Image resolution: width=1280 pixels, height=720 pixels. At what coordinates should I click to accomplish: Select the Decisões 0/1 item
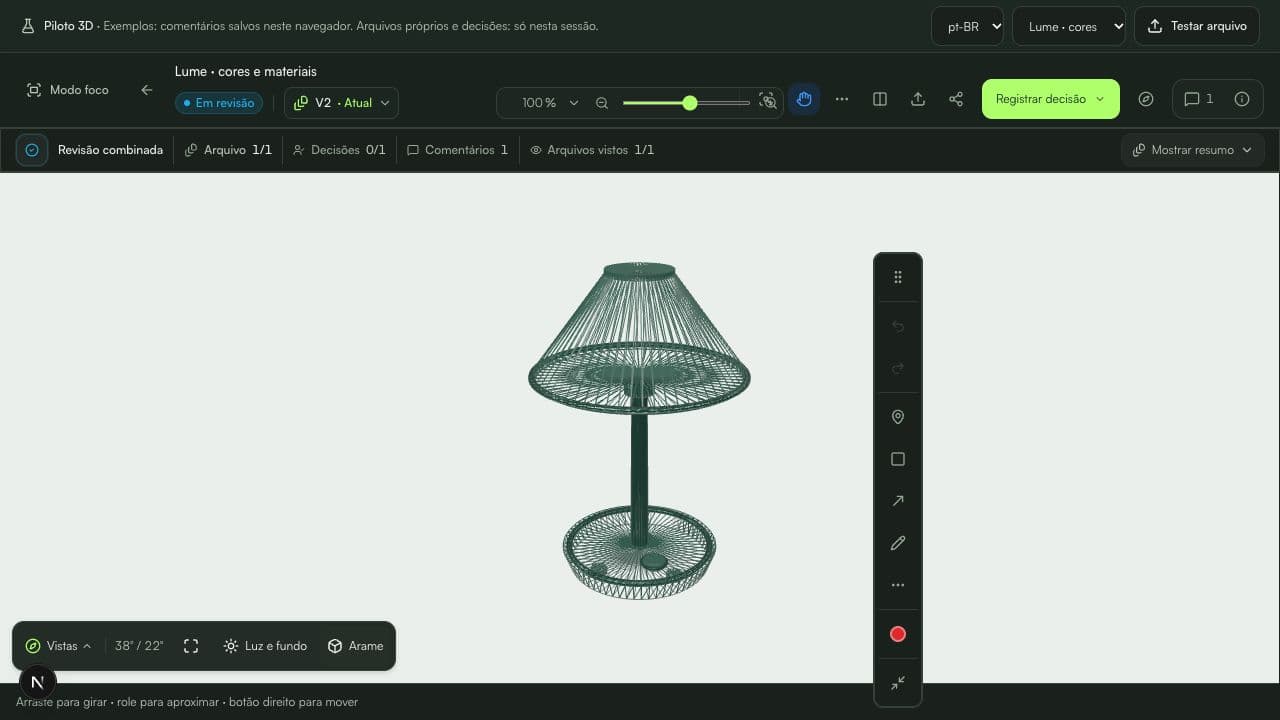[339, 150]
